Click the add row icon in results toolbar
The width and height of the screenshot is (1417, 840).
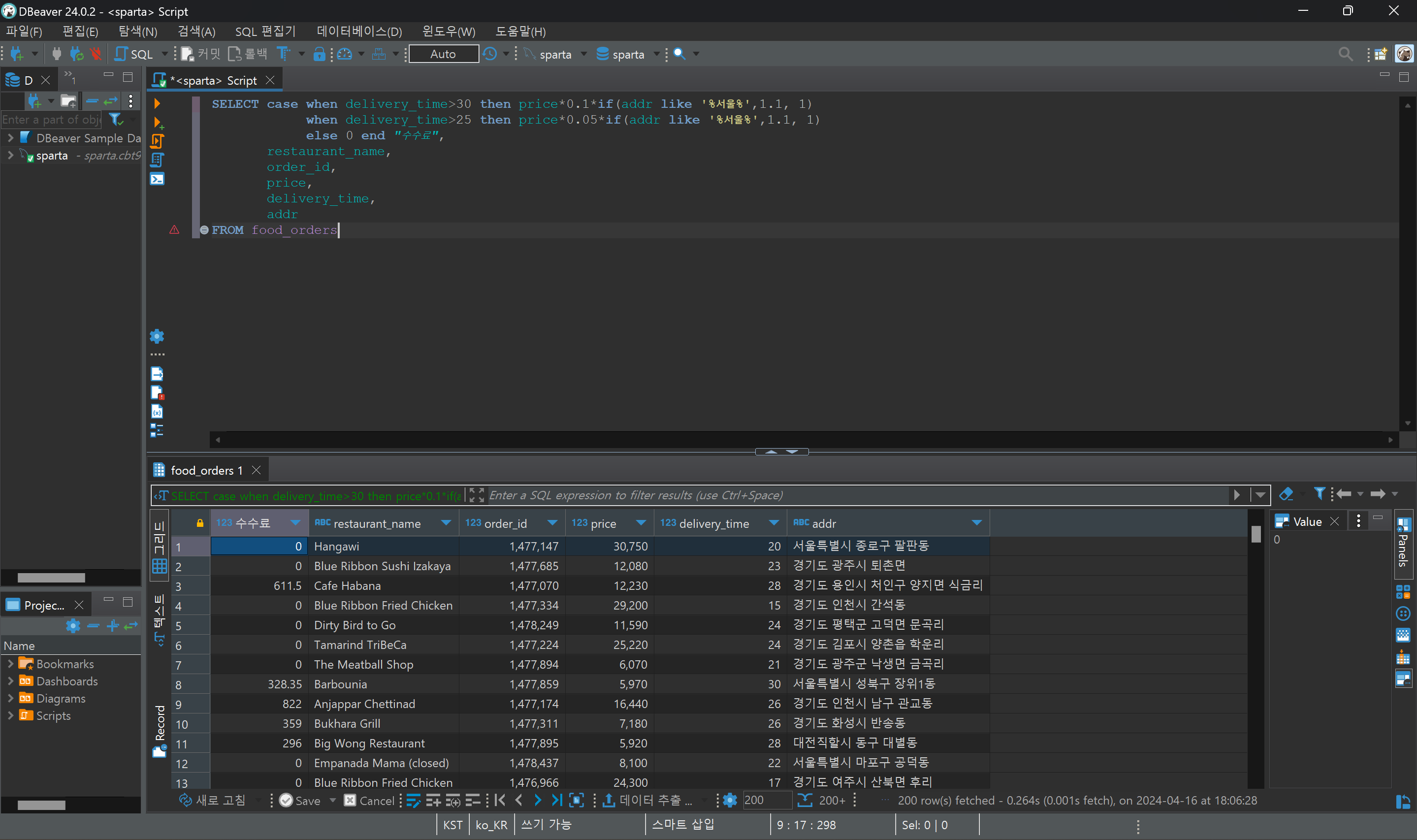pyautogui.click(x=433, y=801)
